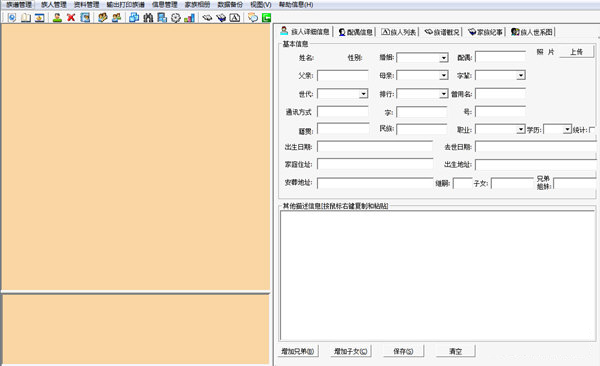The width and height of the screenshot is (600, 366).
Task: Open the 帮助信息(H) menu
Action: [x=296, y=5]
